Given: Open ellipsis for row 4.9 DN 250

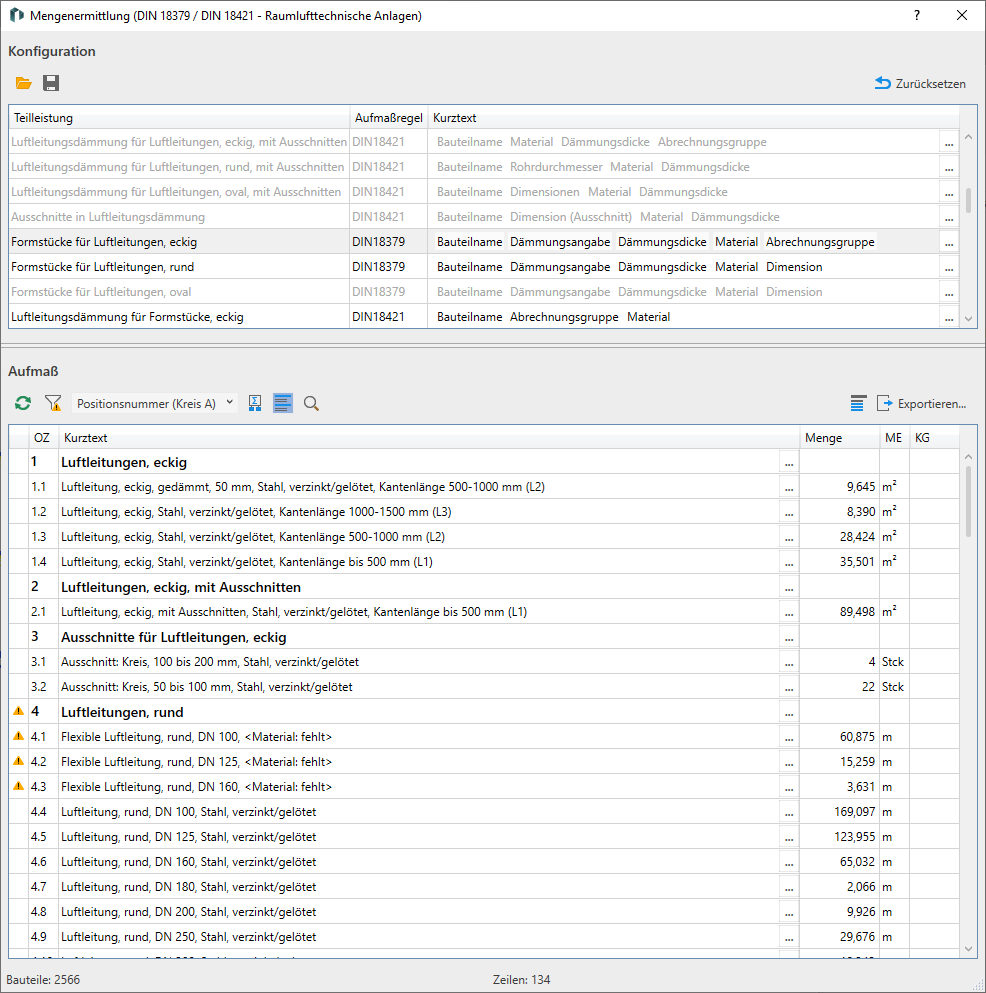Looking at the screenshot, I should [789, 937].
